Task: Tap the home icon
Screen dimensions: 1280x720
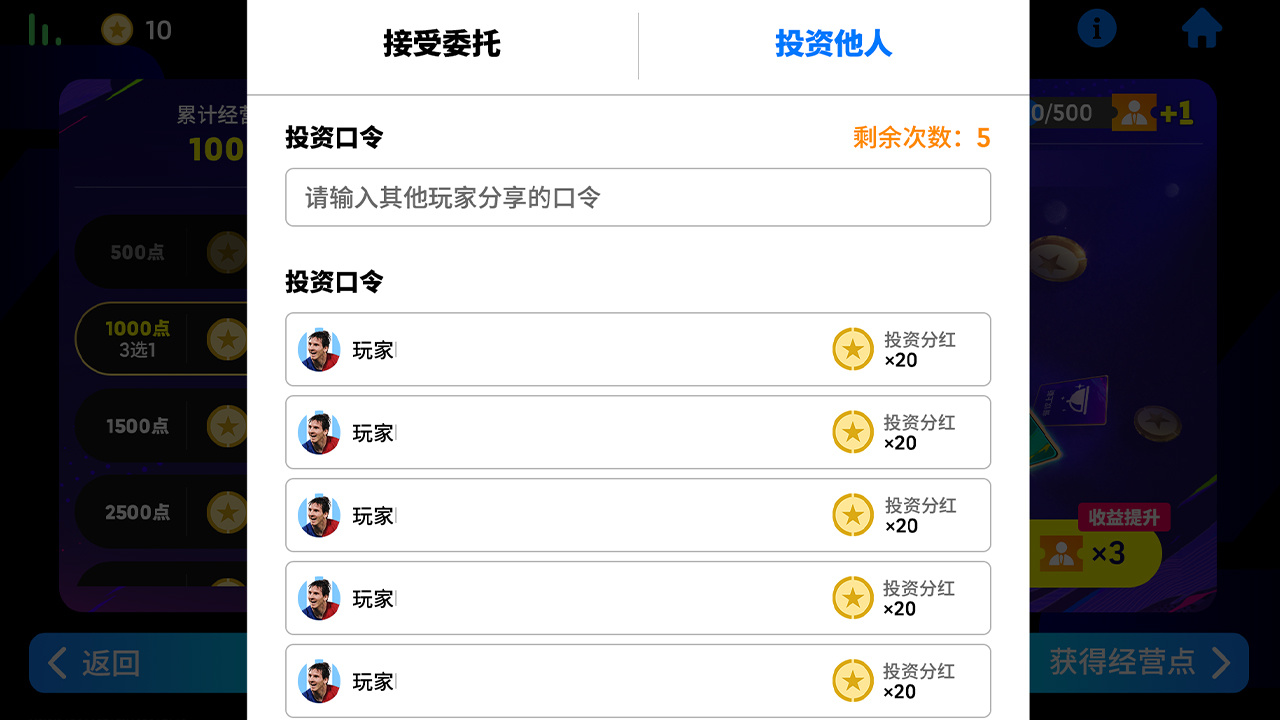Action: point(1201,28)
